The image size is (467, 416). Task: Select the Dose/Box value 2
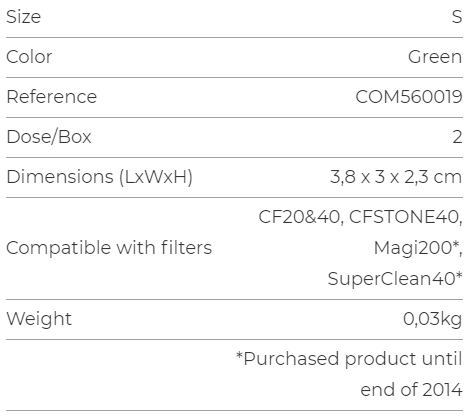coord(458,137)
